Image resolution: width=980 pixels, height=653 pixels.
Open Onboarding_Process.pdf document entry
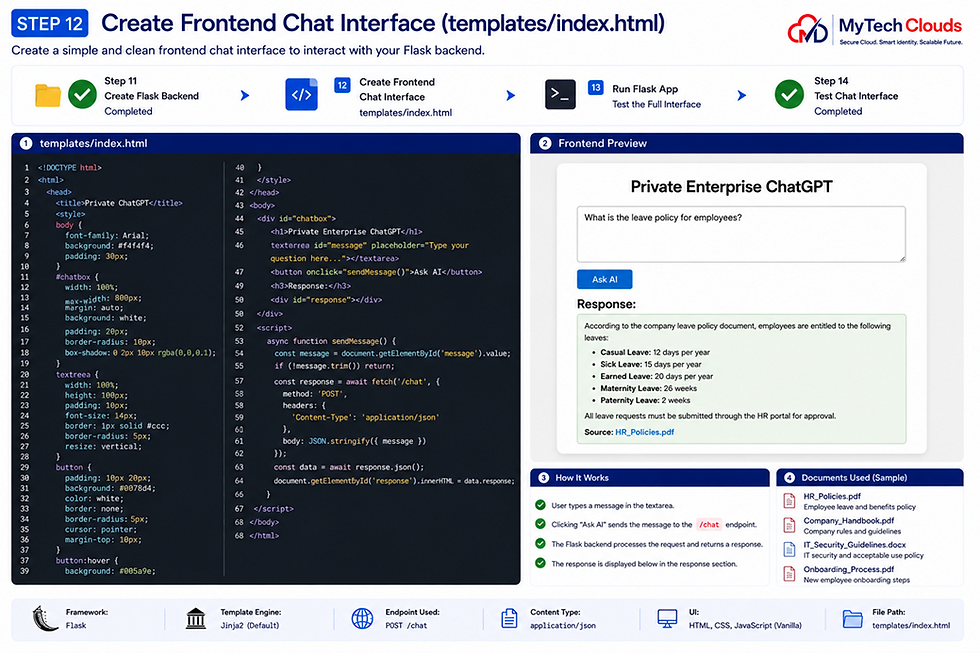849,569
